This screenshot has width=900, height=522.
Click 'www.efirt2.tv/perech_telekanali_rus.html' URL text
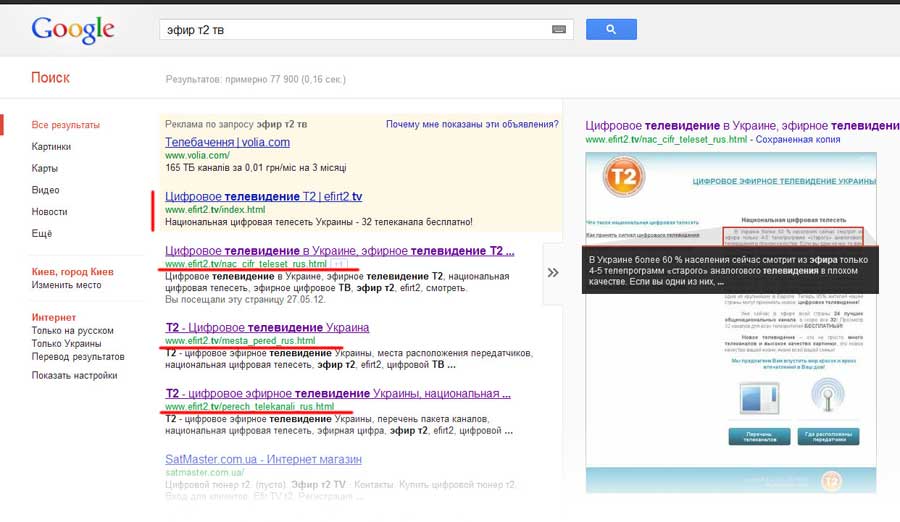(x=249, y=407)
